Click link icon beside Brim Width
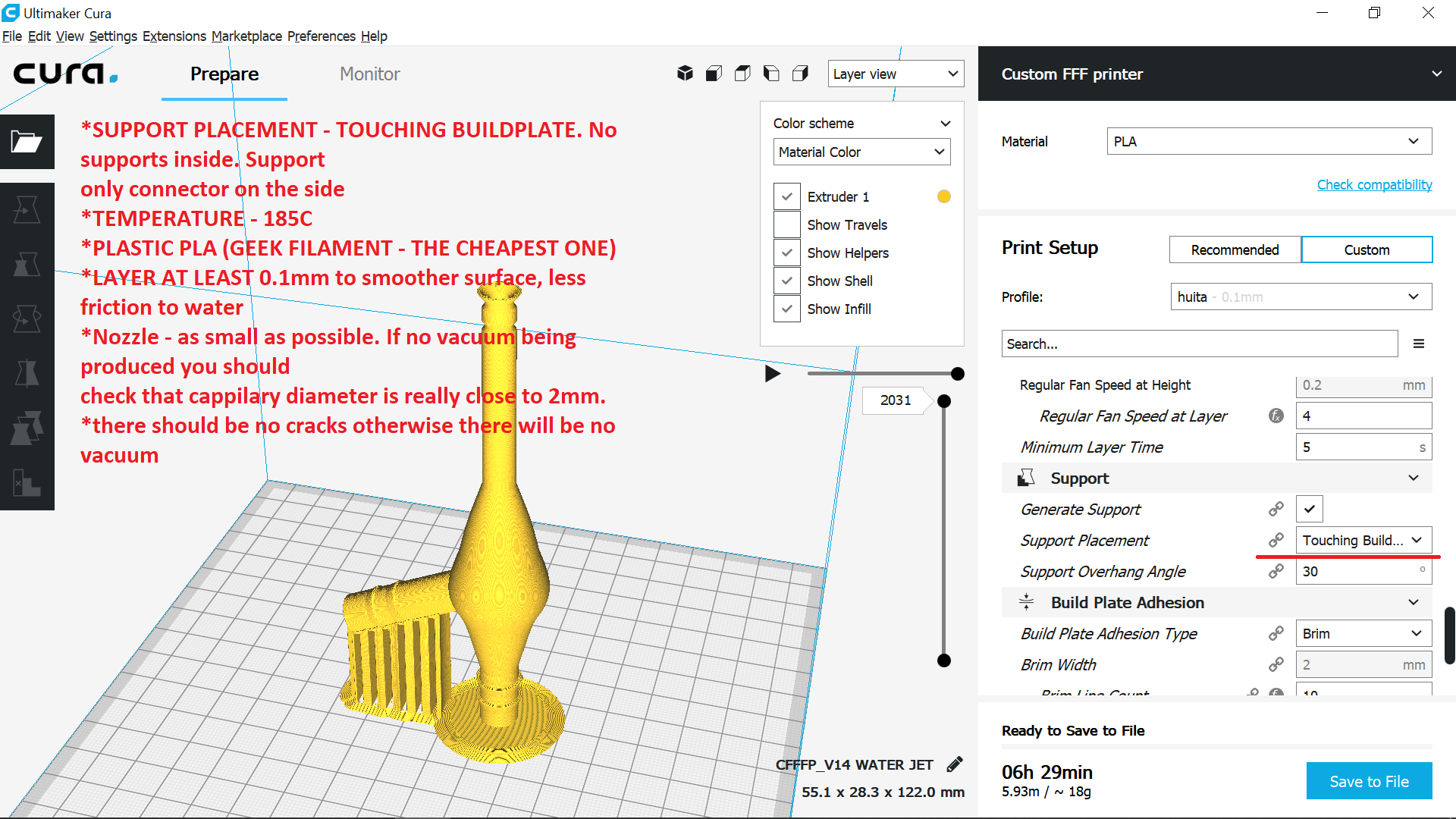 coord(1276,664)
